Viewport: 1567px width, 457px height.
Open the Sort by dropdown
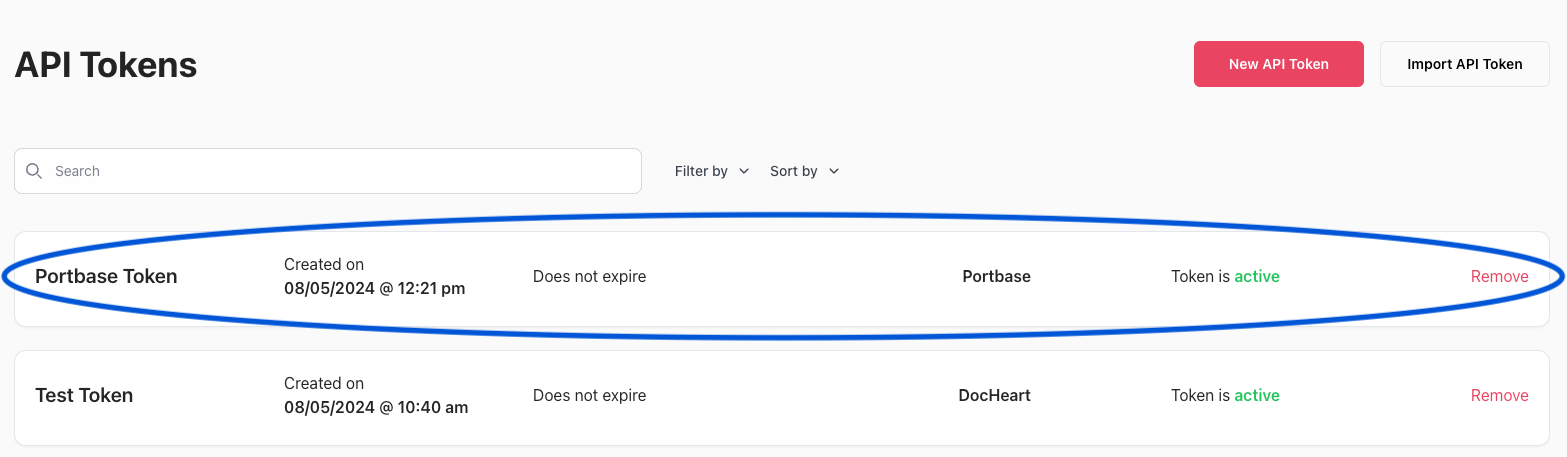tap(805, 171)
